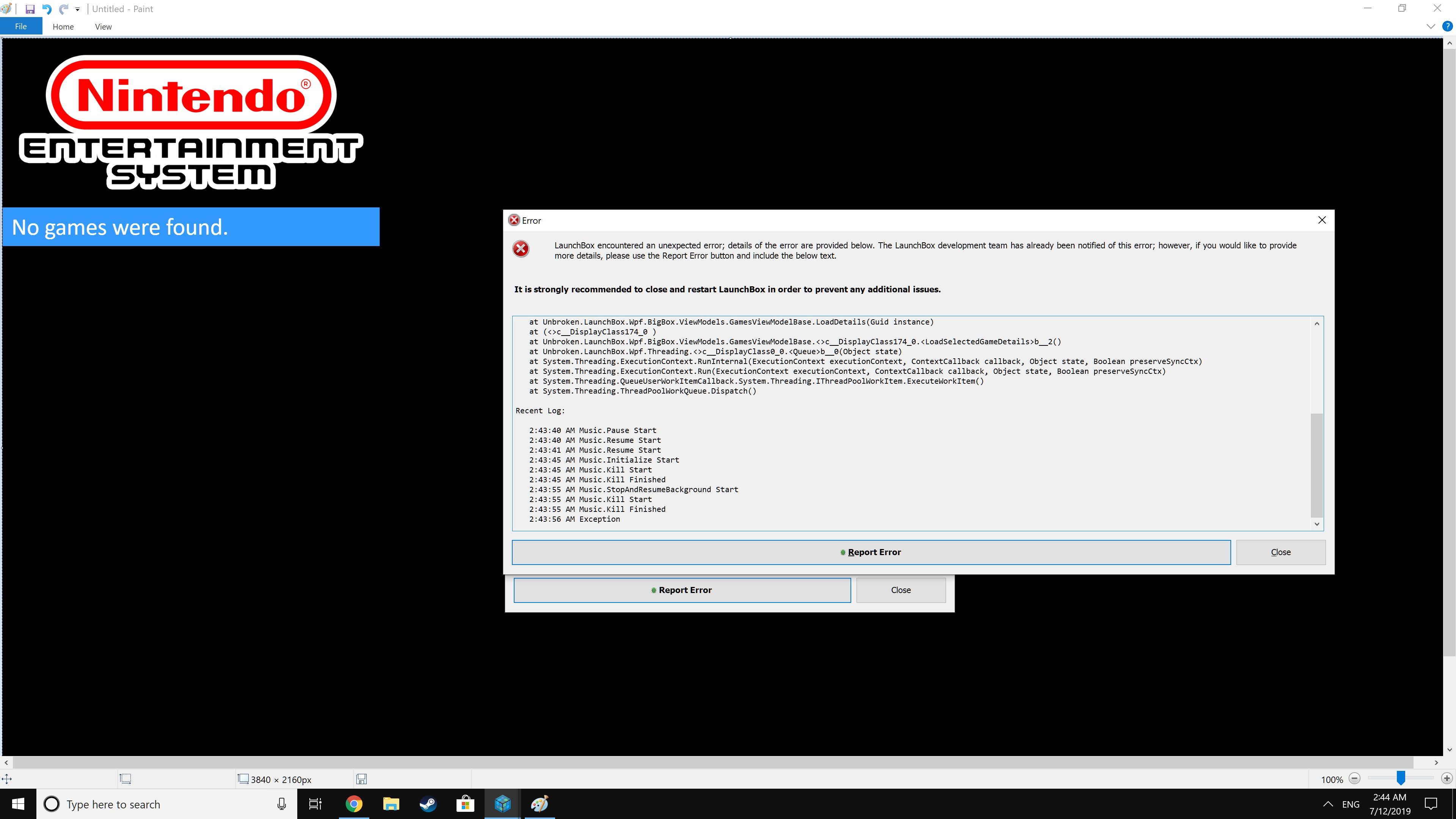Switch to LaunchBox taskbar icon
Image resolution: width=1456 pixels, height=819 pixels.
tap(502, 804)
